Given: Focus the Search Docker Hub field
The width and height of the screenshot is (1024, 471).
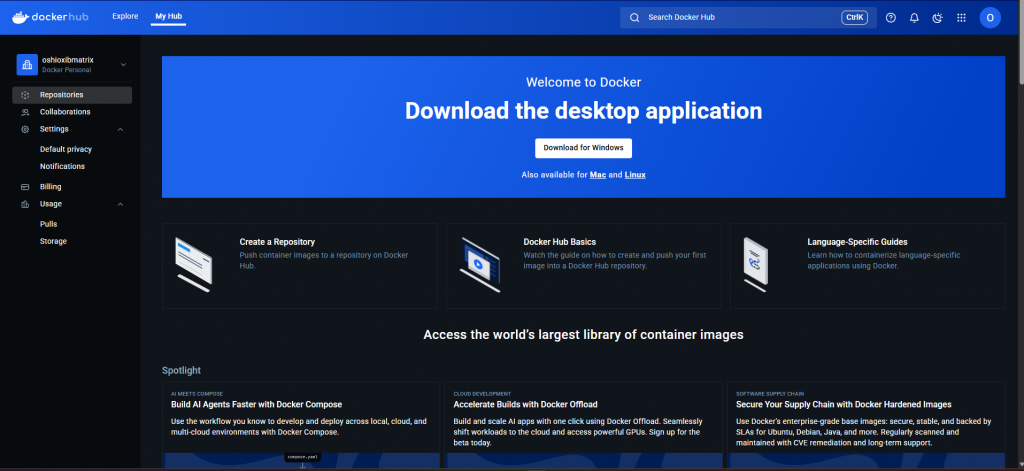Looking at the screenshot, I should 748,18.
